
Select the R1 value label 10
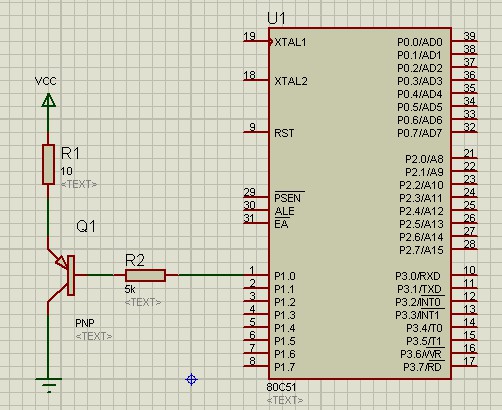click(x=66, y=171)
